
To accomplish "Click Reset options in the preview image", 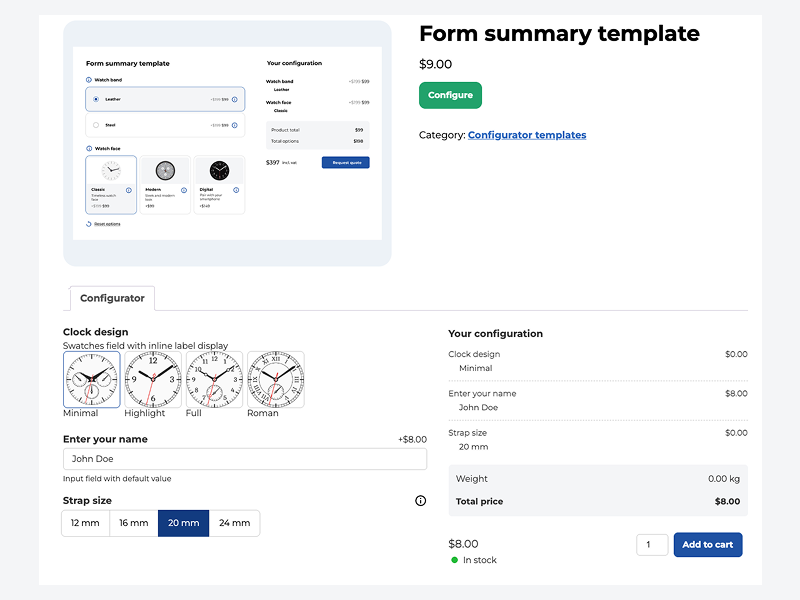I will point(107,224).
